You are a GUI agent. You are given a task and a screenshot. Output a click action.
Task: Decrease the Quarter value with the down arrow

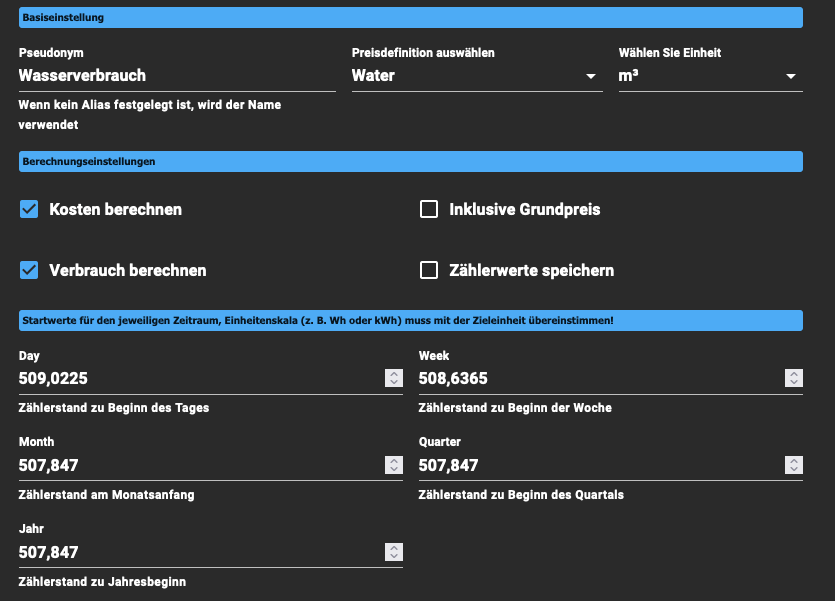(794, 469)
